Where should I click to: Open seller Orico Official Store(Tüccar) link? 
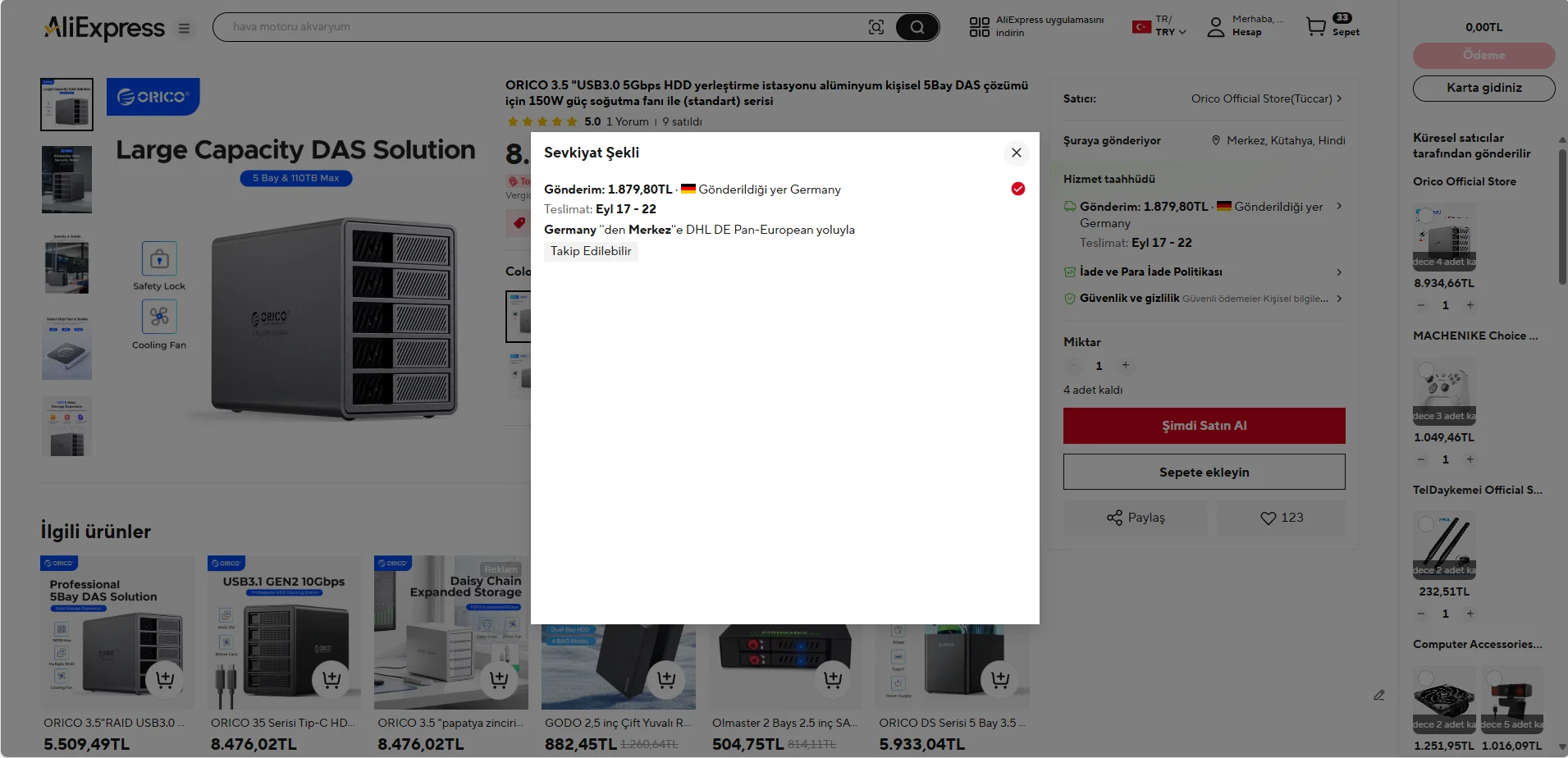(x=1266, y=98)
